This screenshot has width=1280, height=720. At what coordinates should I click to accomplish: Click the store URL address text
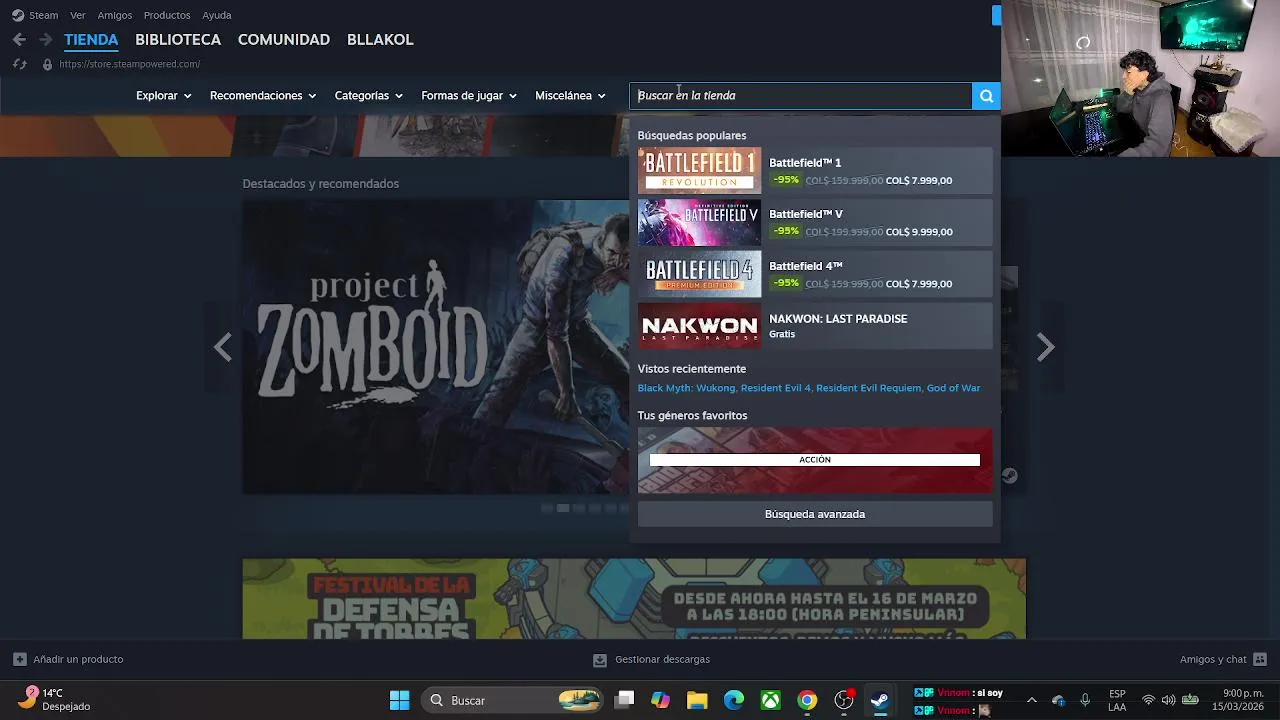(130, 64)
